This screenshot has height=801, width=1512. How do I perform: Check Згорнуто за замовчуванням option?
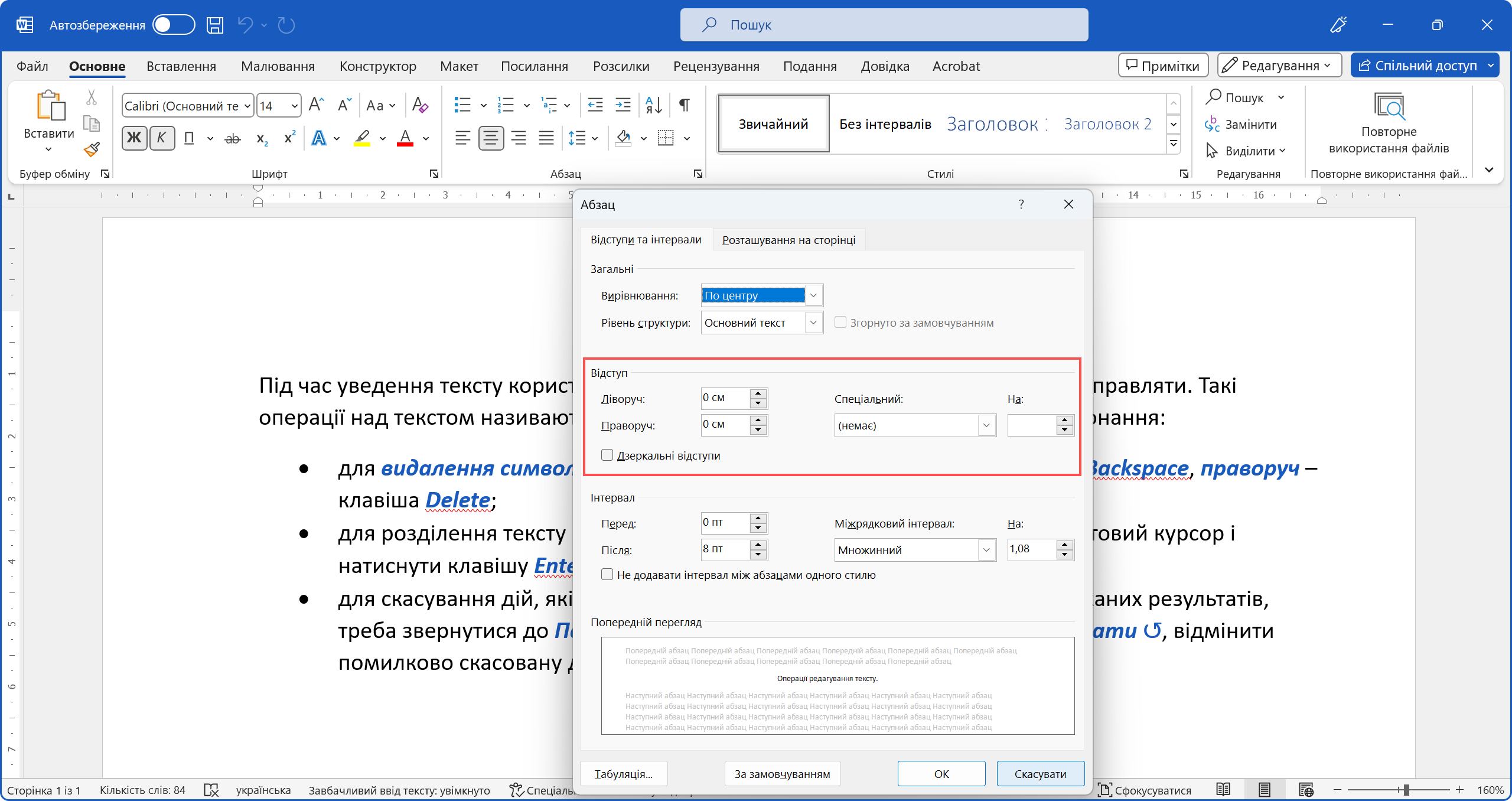click(x=840, y=322)
